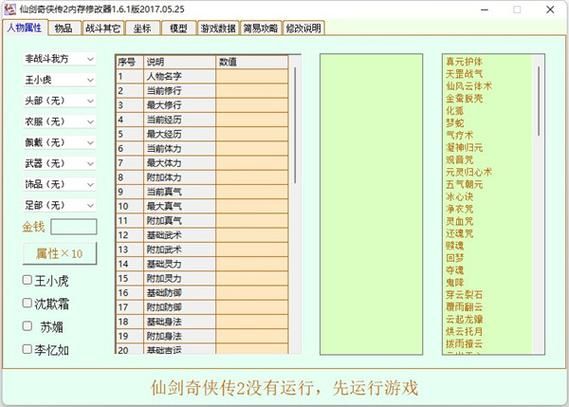This screenshot has width=569, height=407.
Task: Open the 衣服（无） equipment dropdown
Action: (x=60, y=122)
